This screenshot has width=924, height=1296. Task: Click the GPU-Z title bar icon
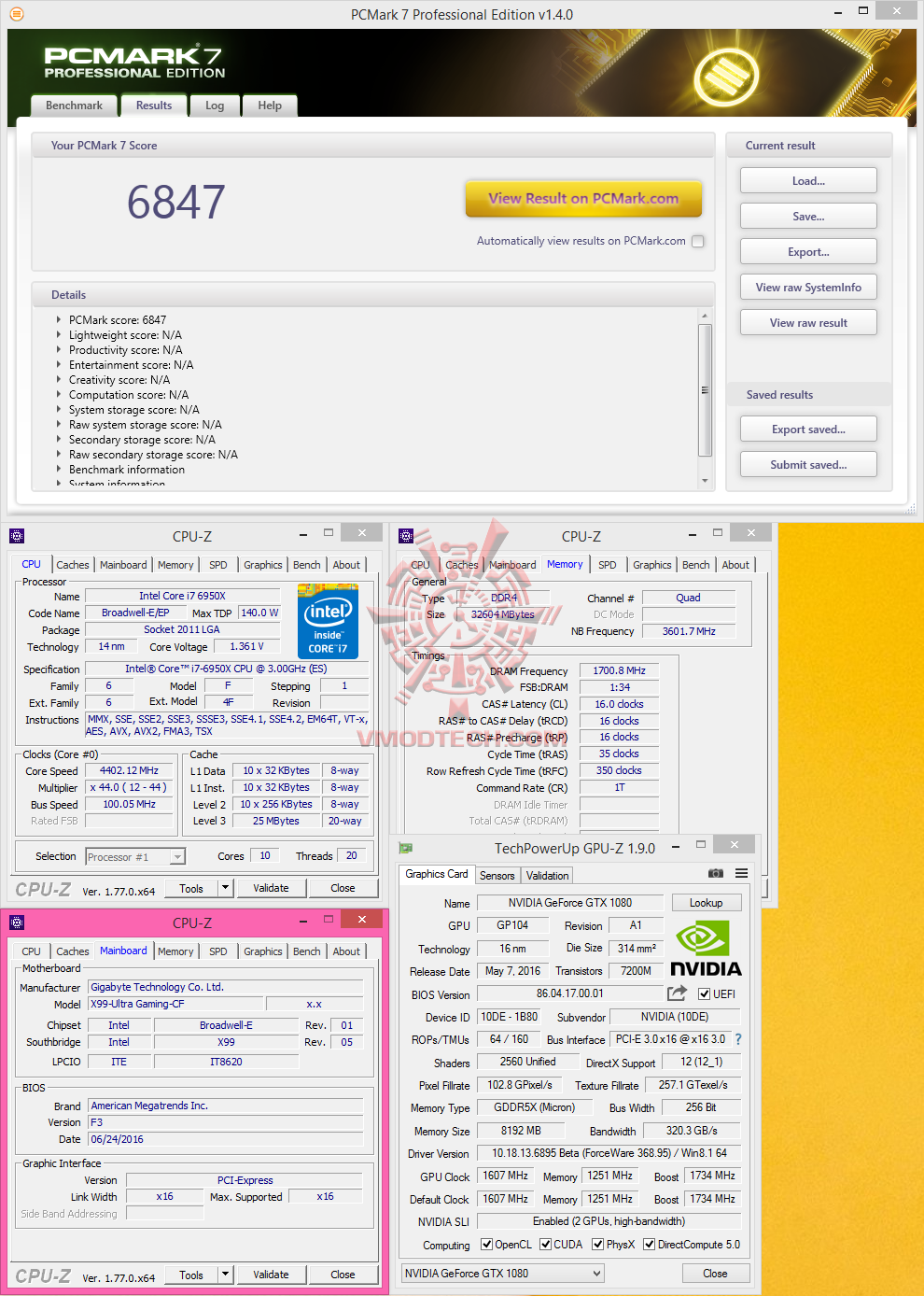(406, 848)
